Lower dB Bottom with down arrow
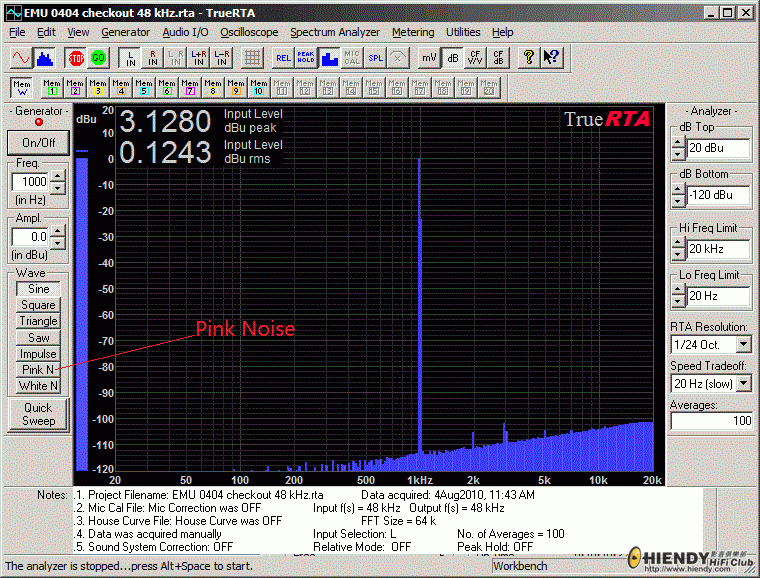The image size is (760, 578). 679,201
